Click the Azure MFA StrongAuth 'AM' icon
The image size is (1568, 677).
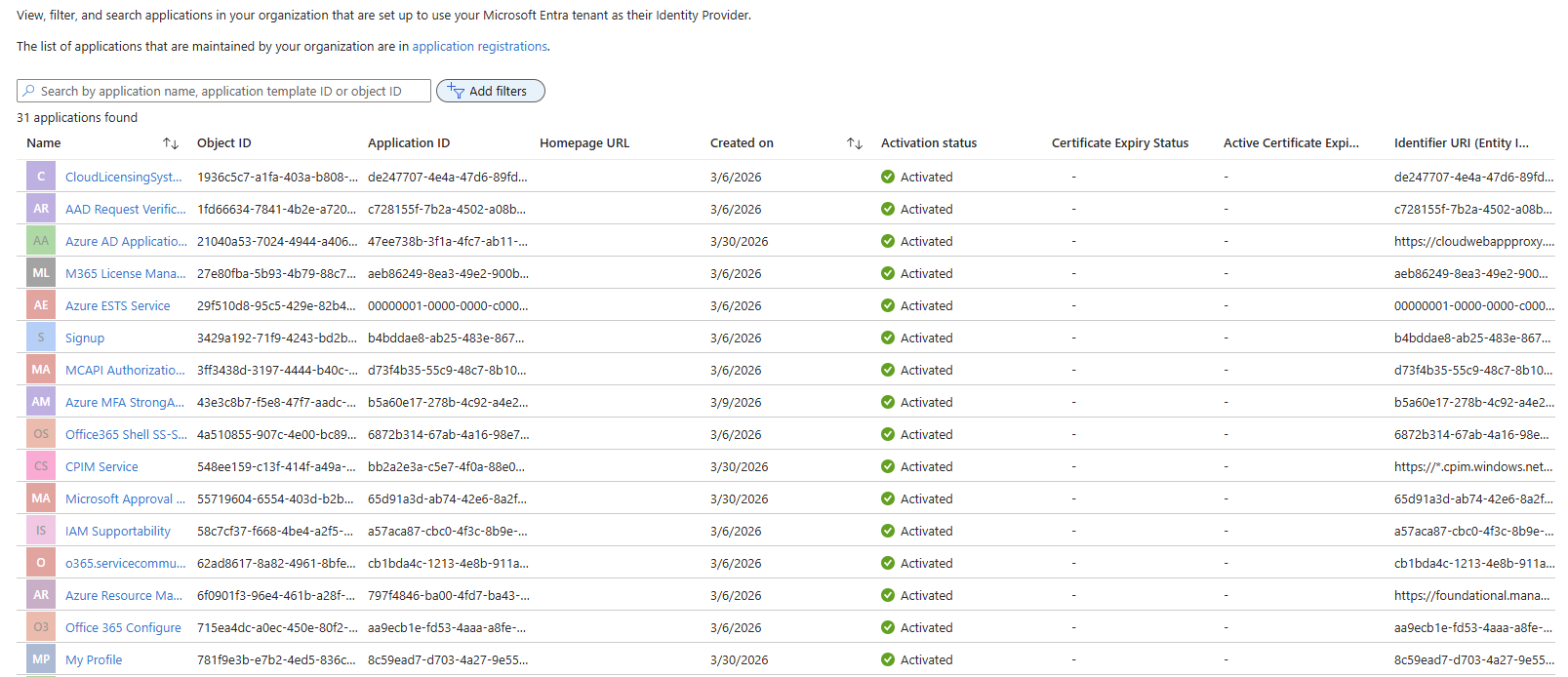[x=41, y=402]
